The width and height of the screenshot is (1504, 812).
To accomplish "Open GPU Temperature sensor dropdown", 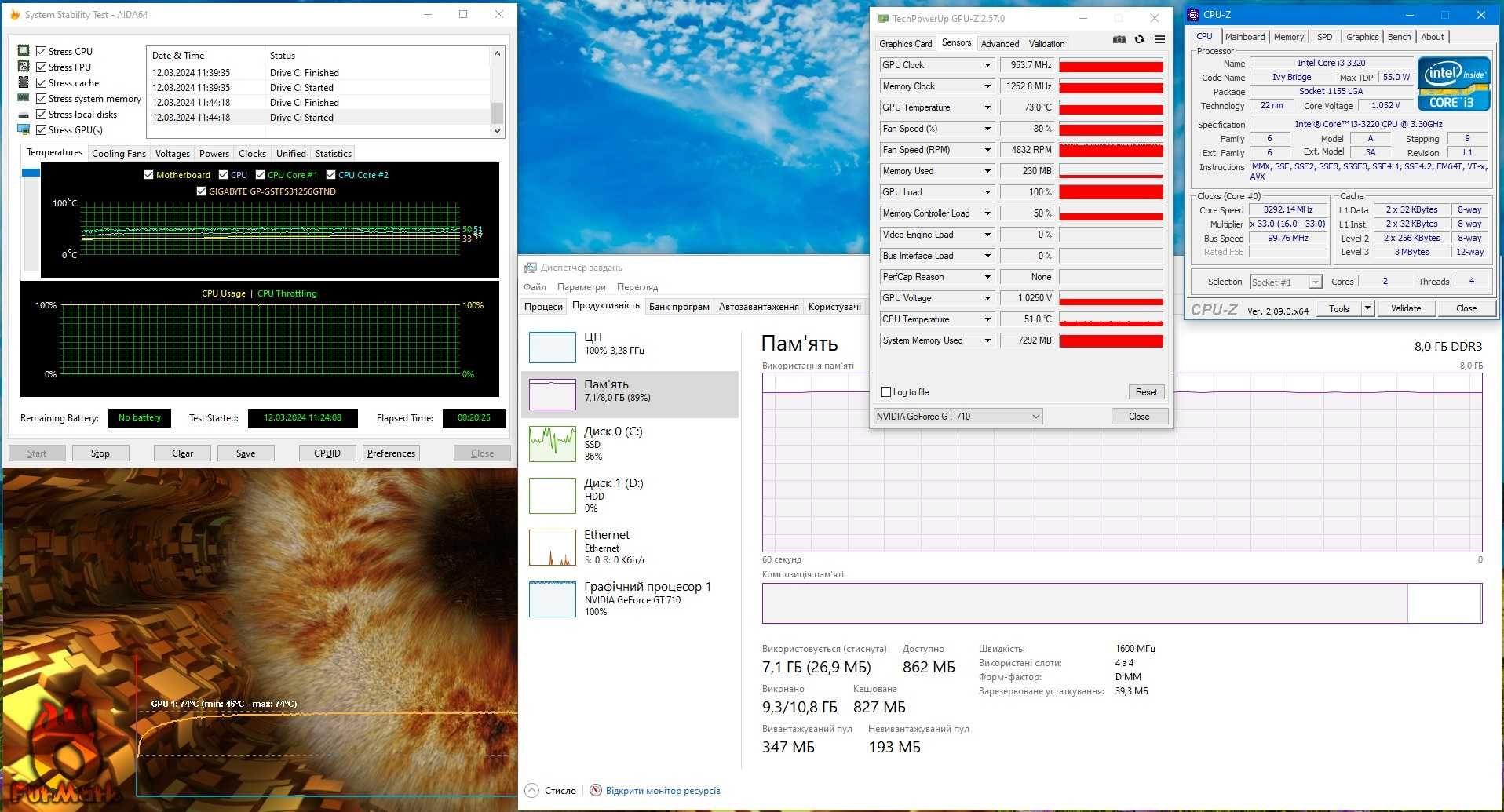I will pyautogui.click(x=987, y=107).
